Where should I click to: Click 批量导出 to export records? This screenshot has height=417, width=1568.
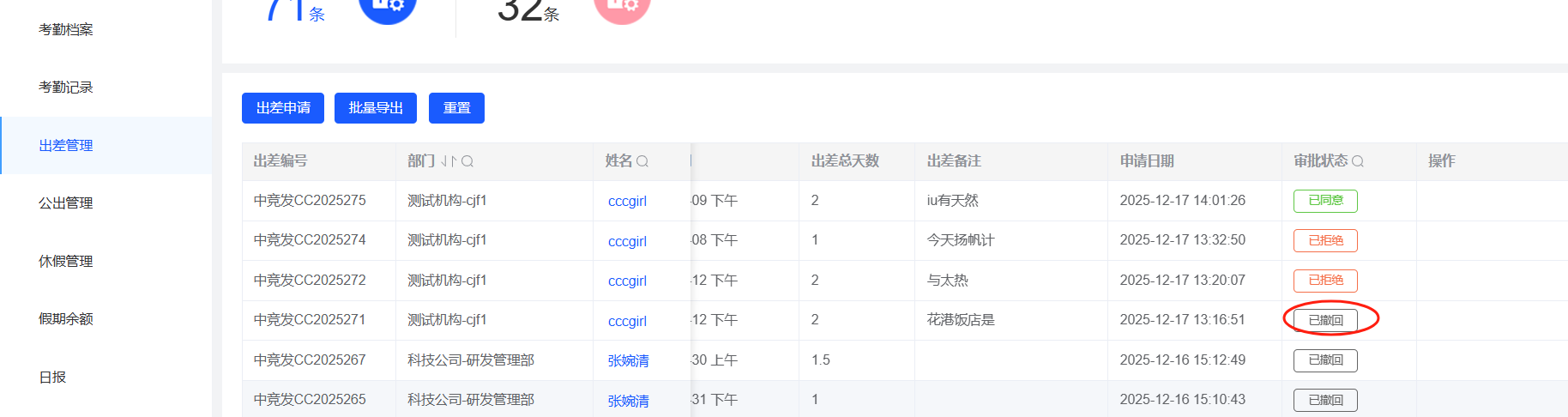376,108
